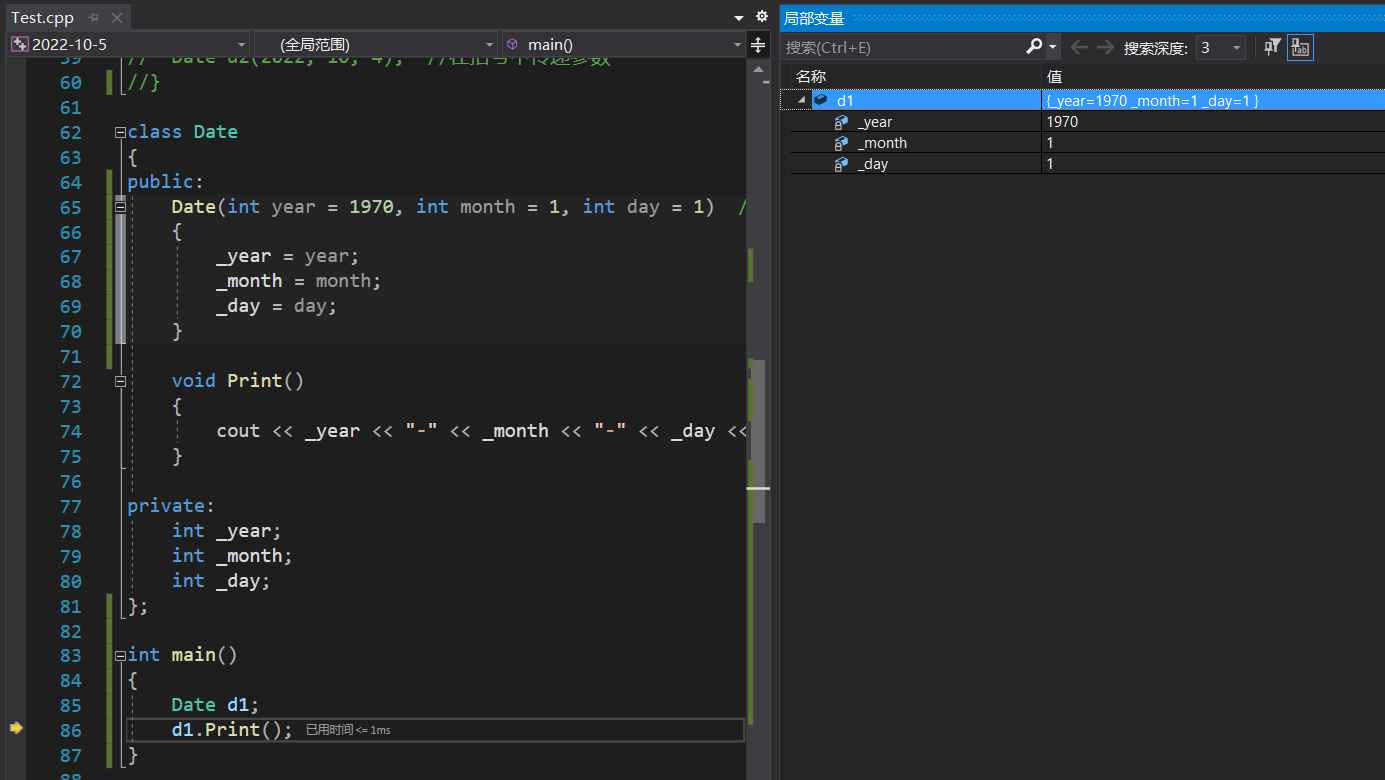Click the d1 object cube icon
This screenshot has width=1385, height=780.
coord(821,100)
